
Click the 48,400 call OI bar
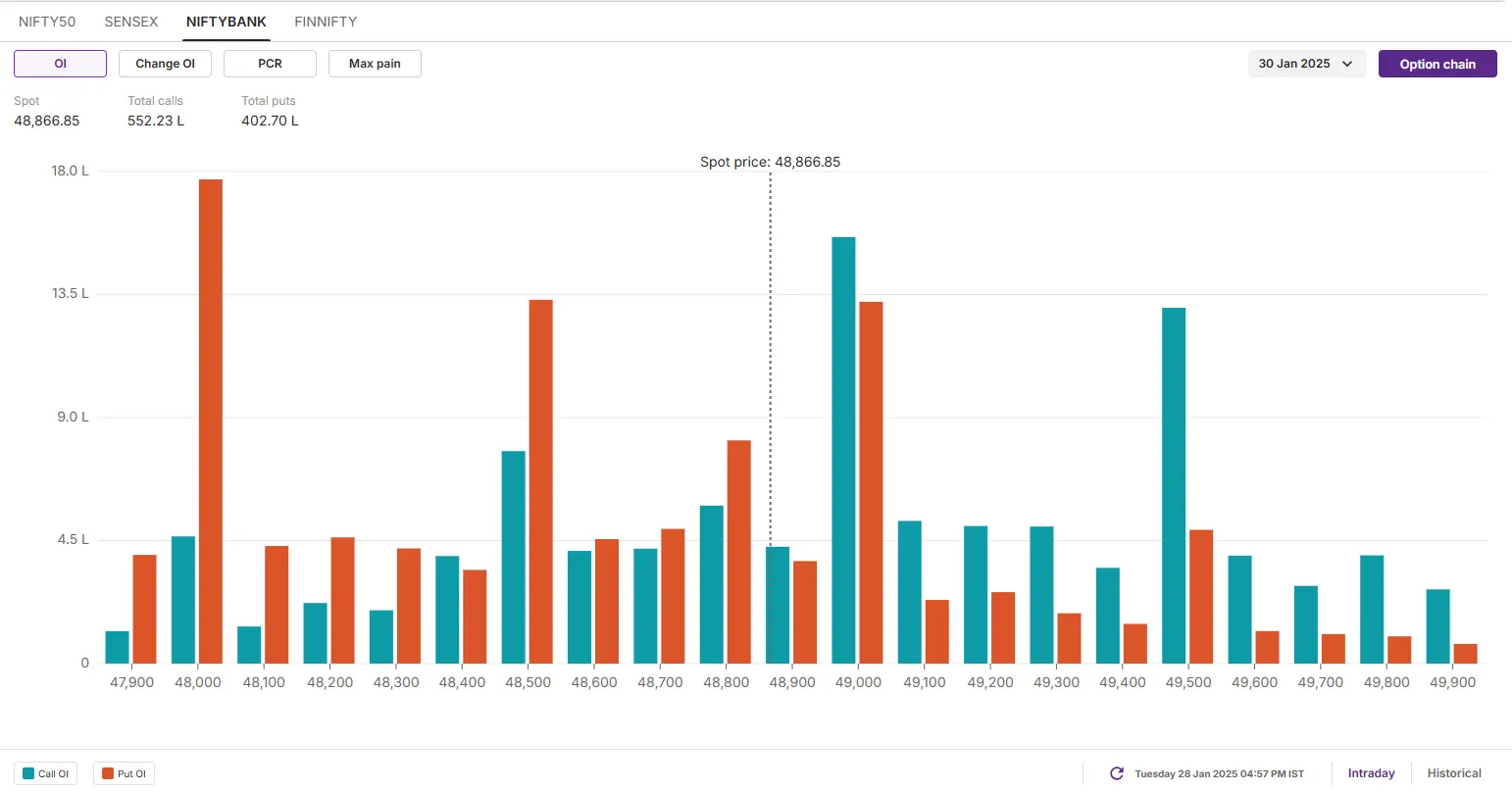click(x=447, y=610)
